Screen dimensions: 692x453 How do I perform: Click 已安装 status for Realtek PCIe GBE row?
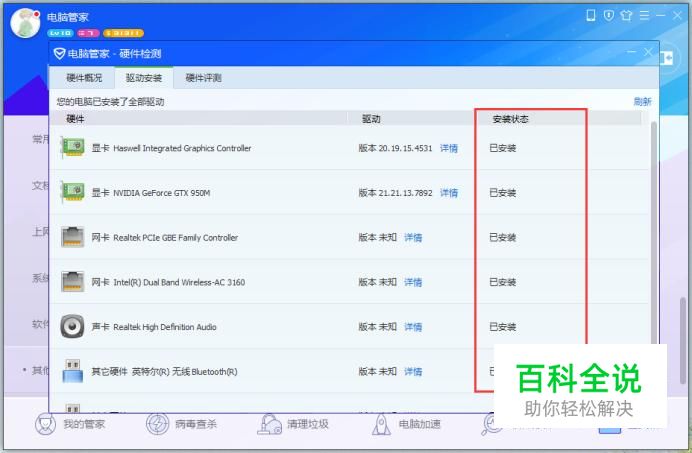[503, 238]
